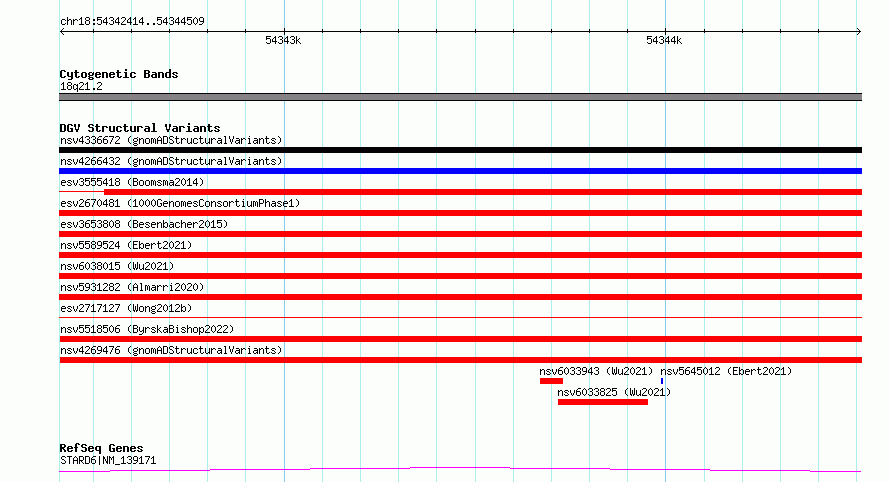Click the 54343k ruler tick label
The width and height of the screenshot is (890, 482).
point(283,40)
